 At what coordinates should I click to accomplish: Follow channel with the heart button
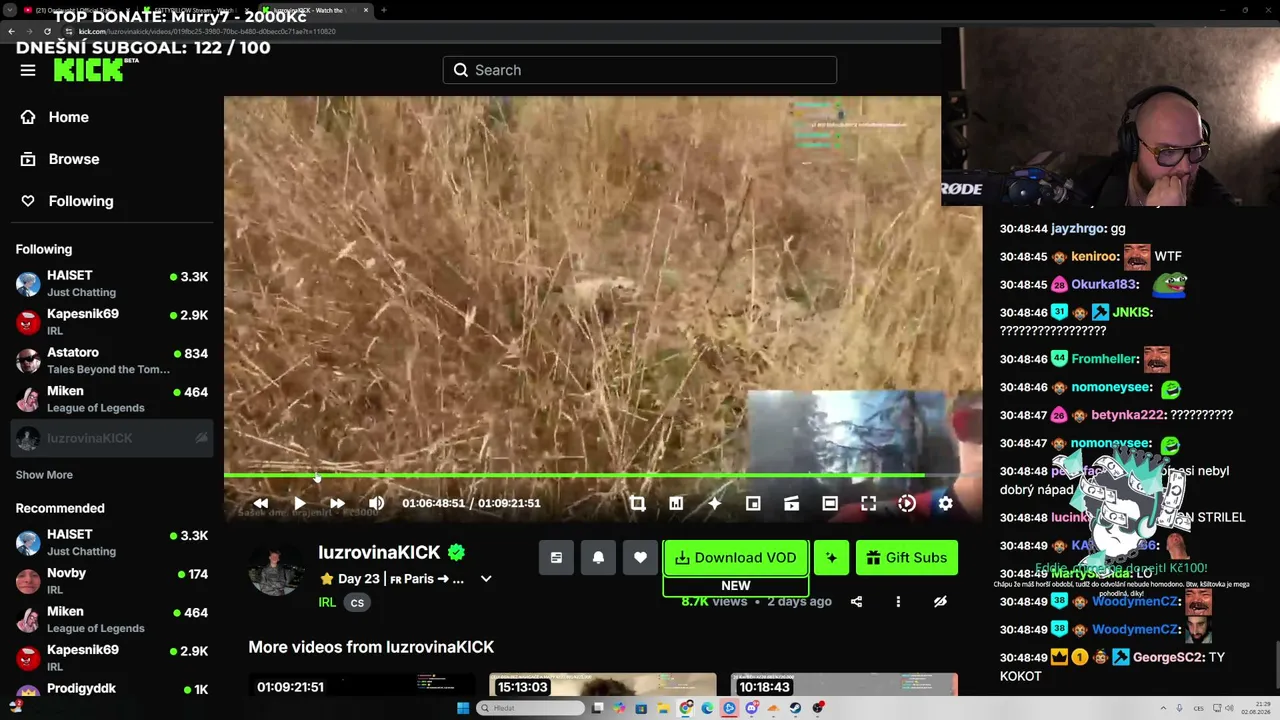point(640,558)
